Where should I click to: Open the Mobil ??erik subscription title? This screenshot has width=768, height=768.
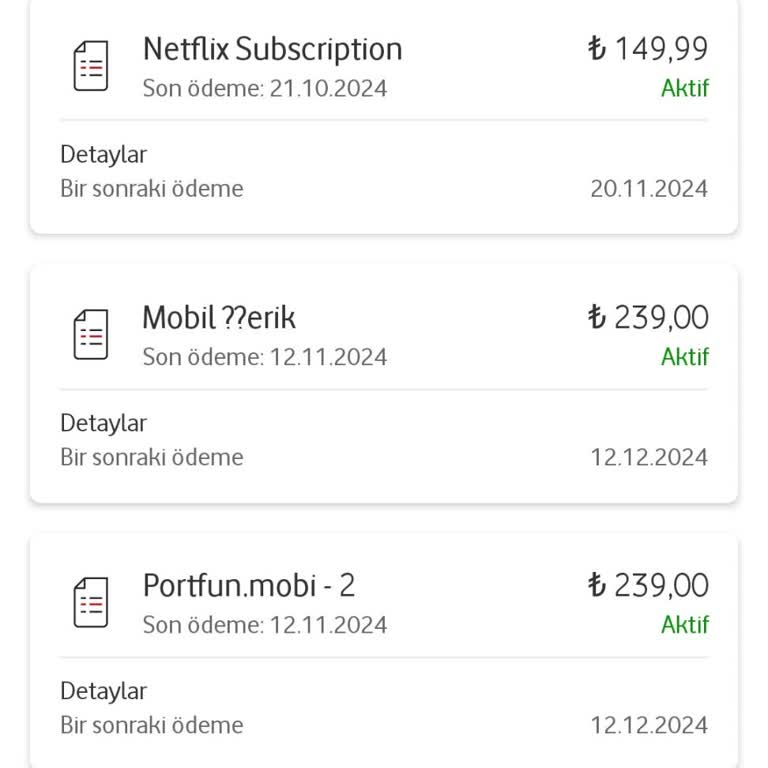click(219, 318)
